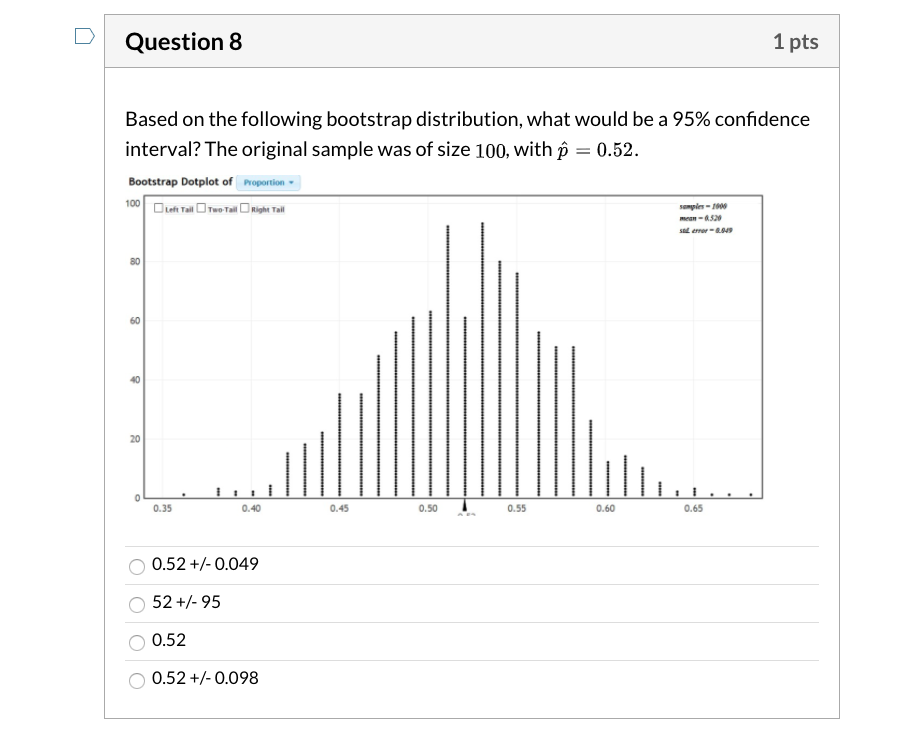This screenshot has height=743, width=904.
Task: Enable the Left Tail checkbox
Action: point(158,209)
